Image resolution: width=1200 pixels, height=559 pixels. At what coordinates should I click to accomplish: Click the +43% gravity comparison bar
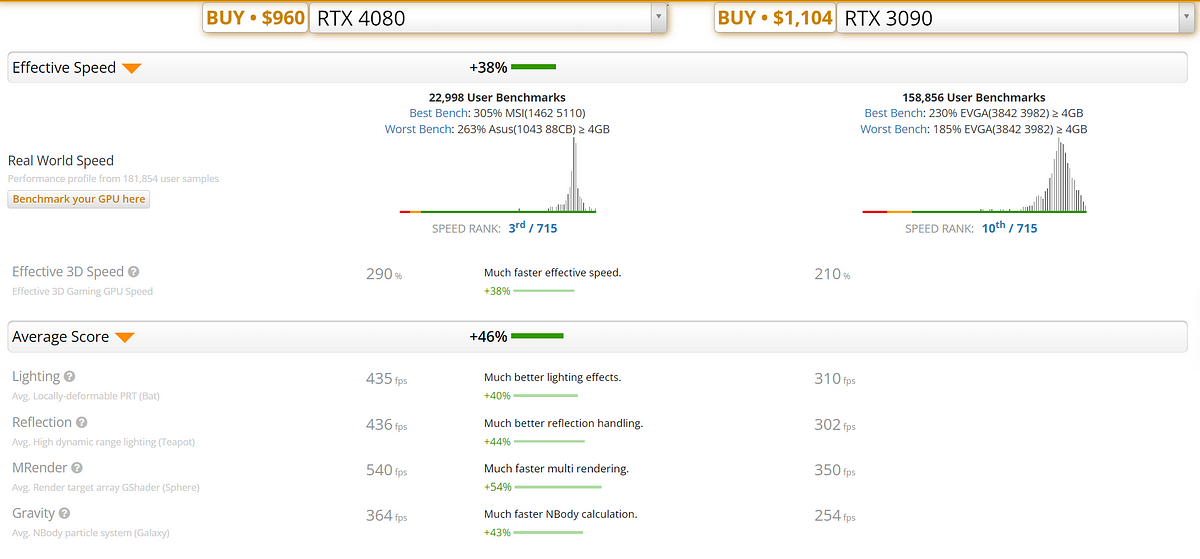[549, 533]
